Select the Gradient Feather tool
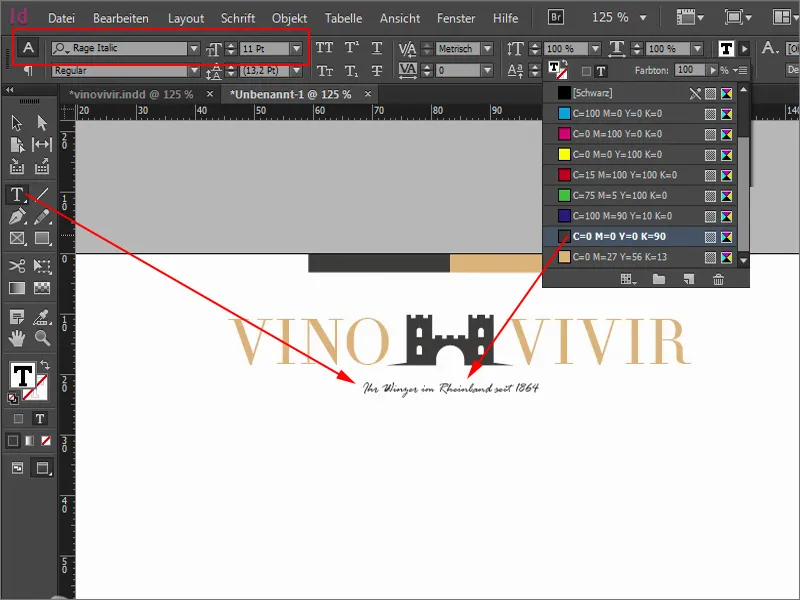Viewport: 800px width, 600px height. (x=42, y=288)
